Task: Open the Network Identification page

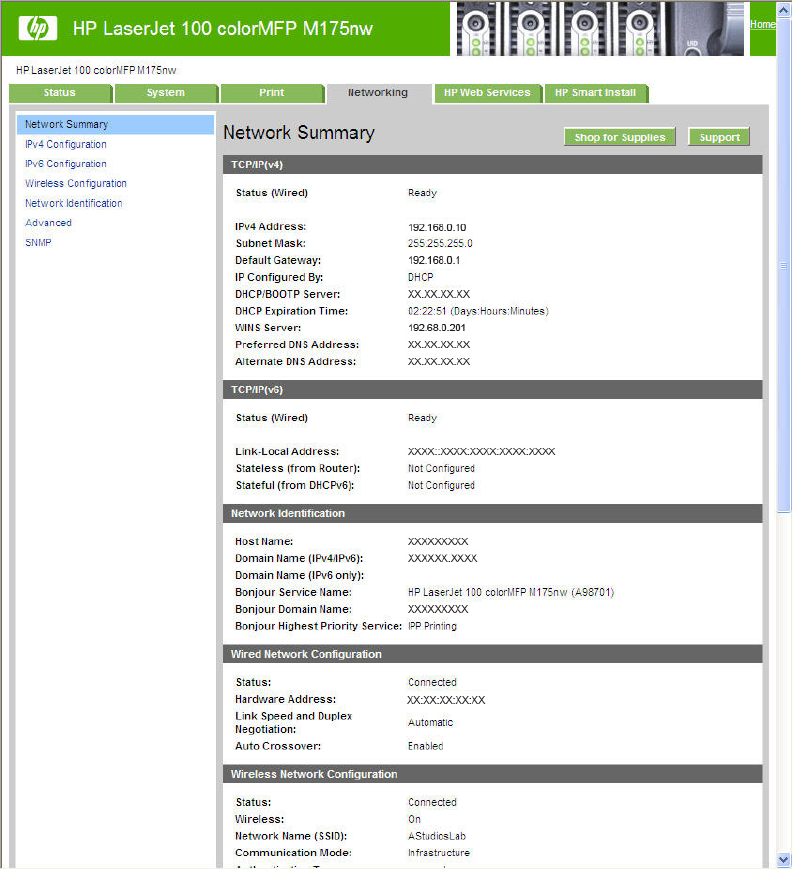Action: [74, 203]
